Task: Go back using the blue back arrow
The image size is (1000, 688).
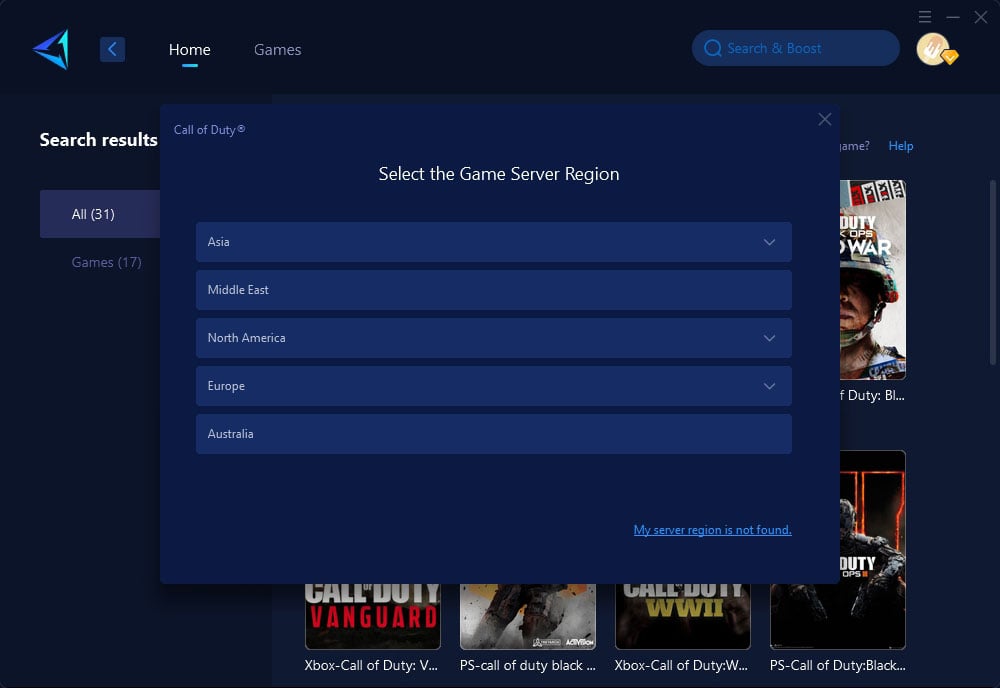Action: pos(112,49)
